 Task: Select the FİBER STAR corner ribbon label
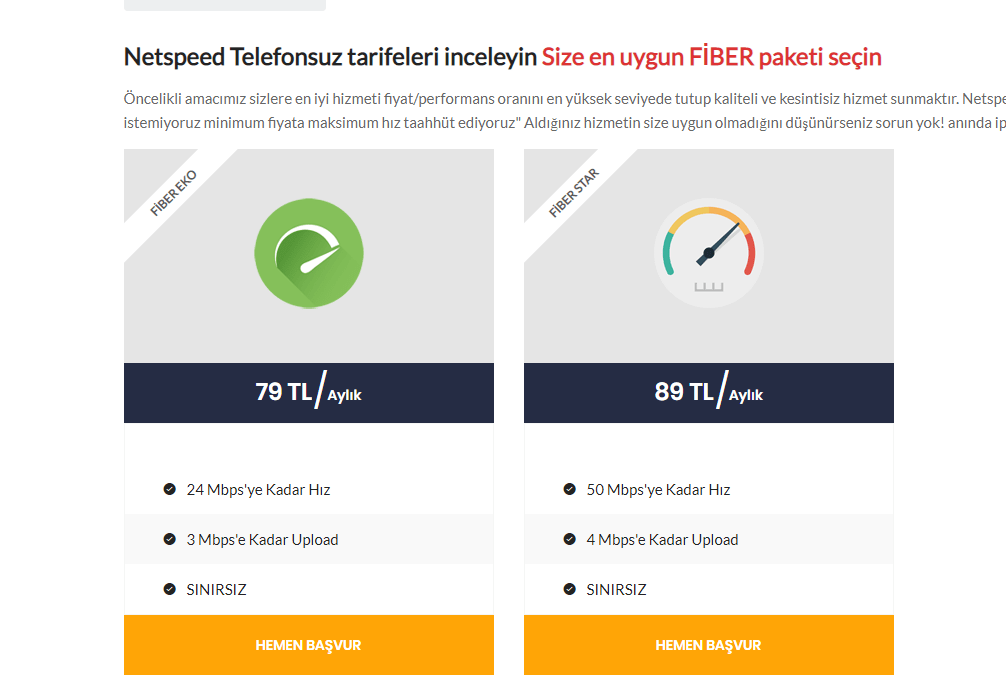pyautogui.click(x=574, y=192)
